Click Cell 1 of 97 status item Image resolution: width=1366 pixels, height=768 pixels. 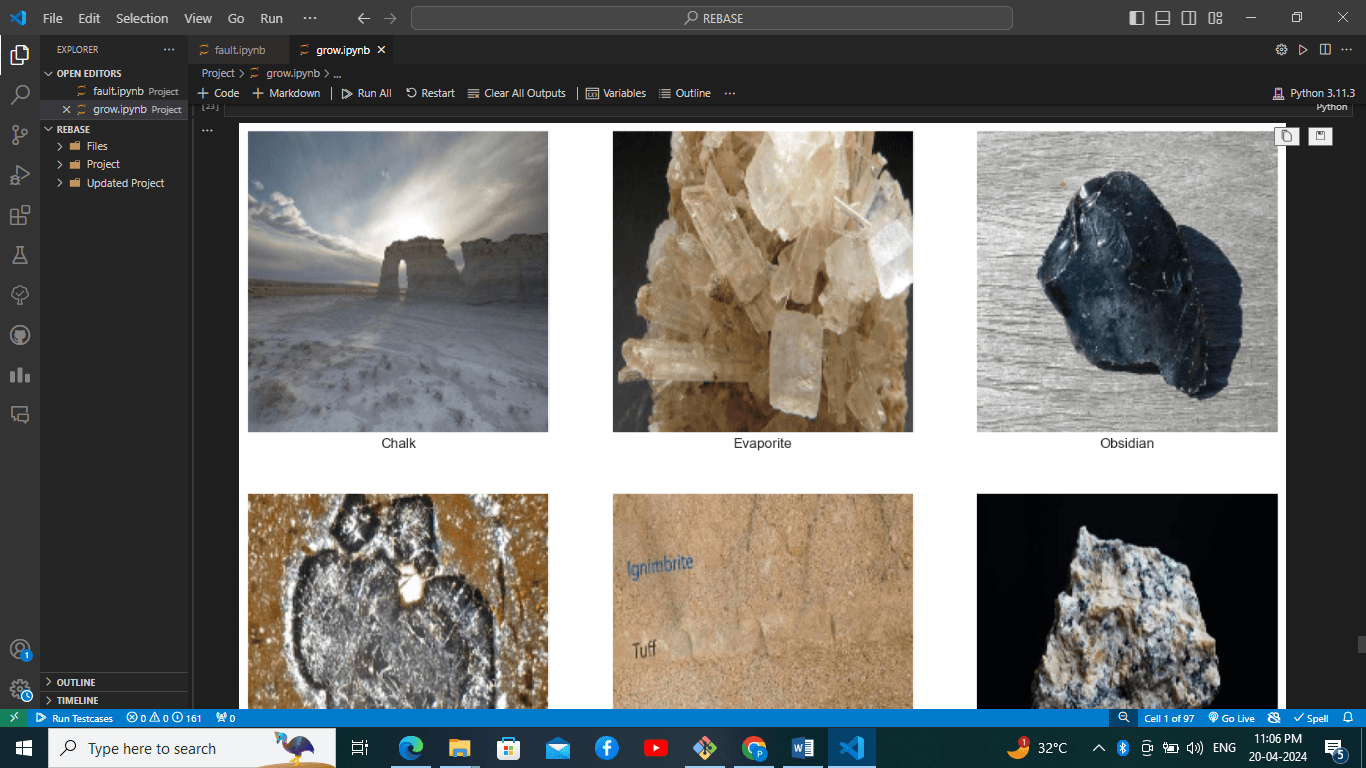click(1169, 718)
